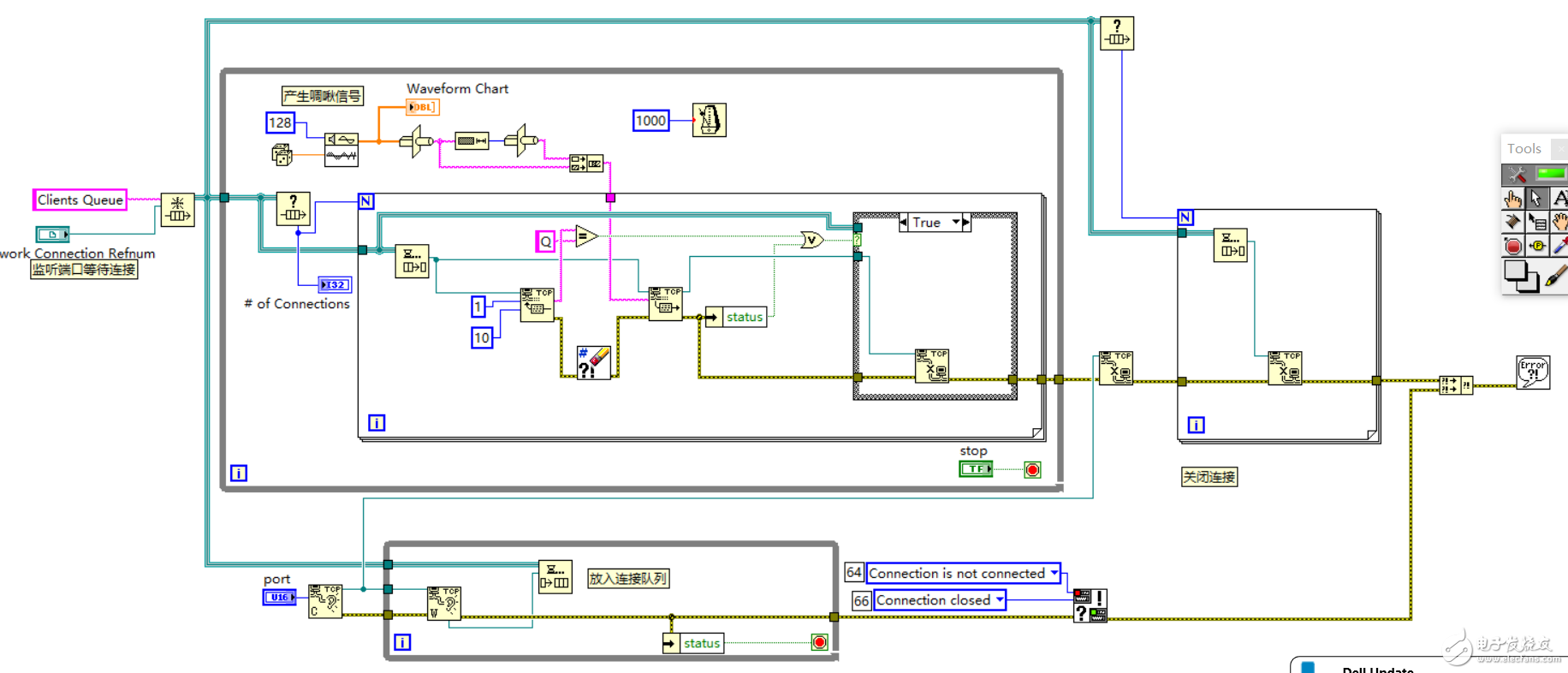Viewport: 1568px width, 673px height.
Task: Click the Clear Errors eraser node
Action: pyautogui.click(x=594, y=362)
